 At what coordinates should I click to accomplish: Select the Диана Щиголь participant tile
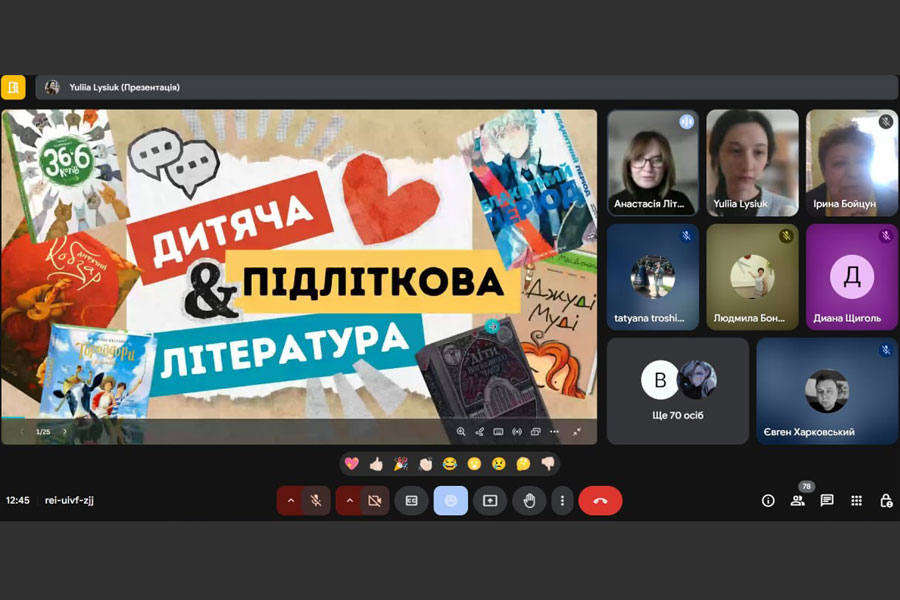click(x=852, y=277)
